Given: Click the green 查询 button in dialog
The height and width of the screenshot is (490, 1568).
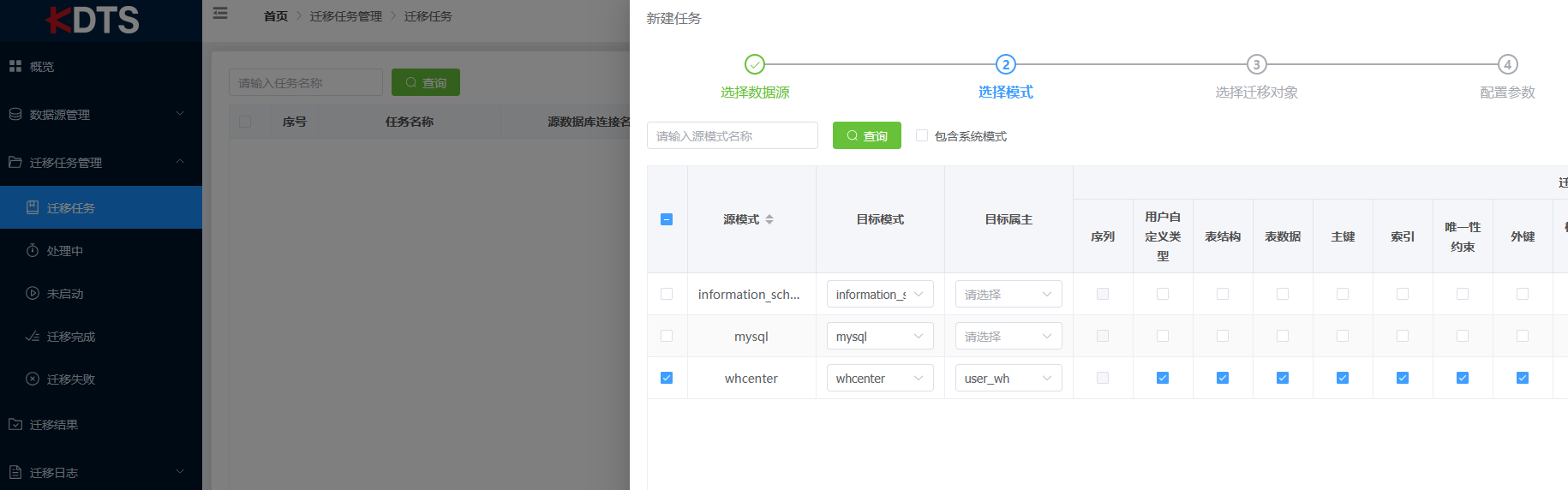Looking at the screenshot, I should (x=866, y=135).
